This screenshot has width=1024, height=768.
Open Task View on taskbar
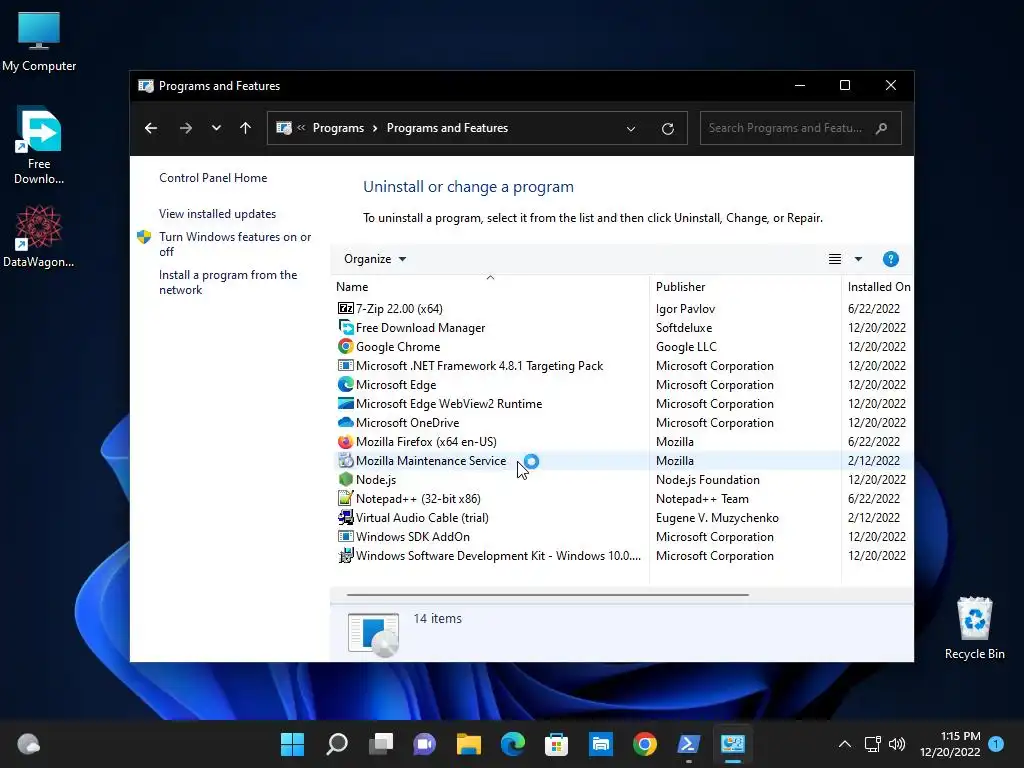[x=381, y=744]
